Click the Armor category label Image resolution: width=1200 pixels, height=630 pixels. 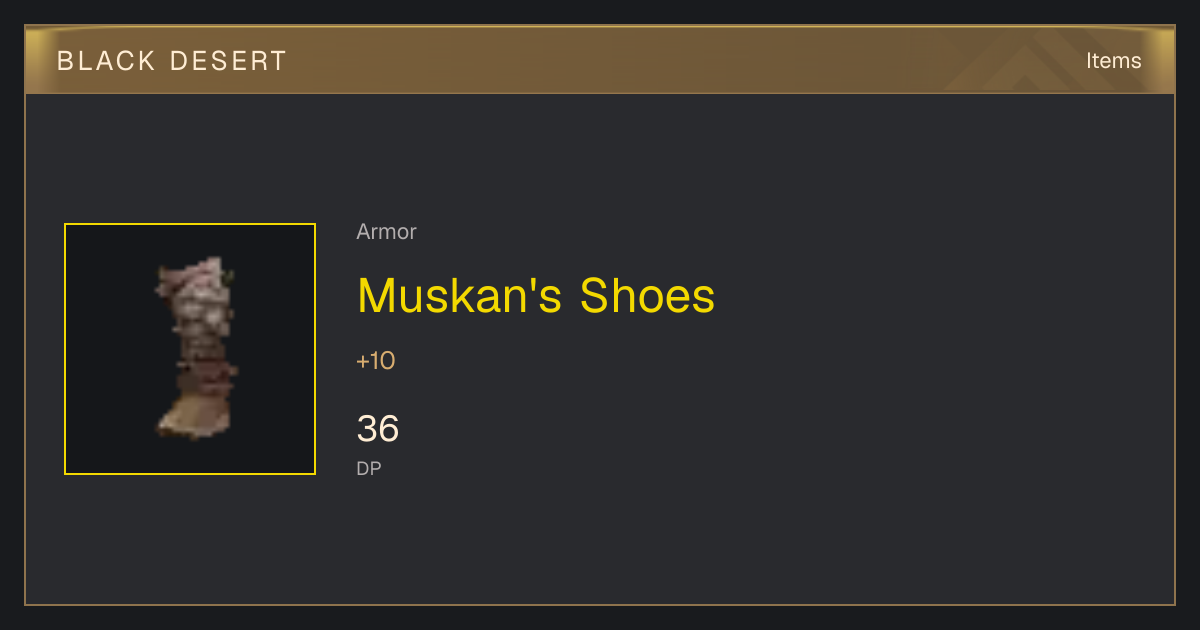coord(386,232)
